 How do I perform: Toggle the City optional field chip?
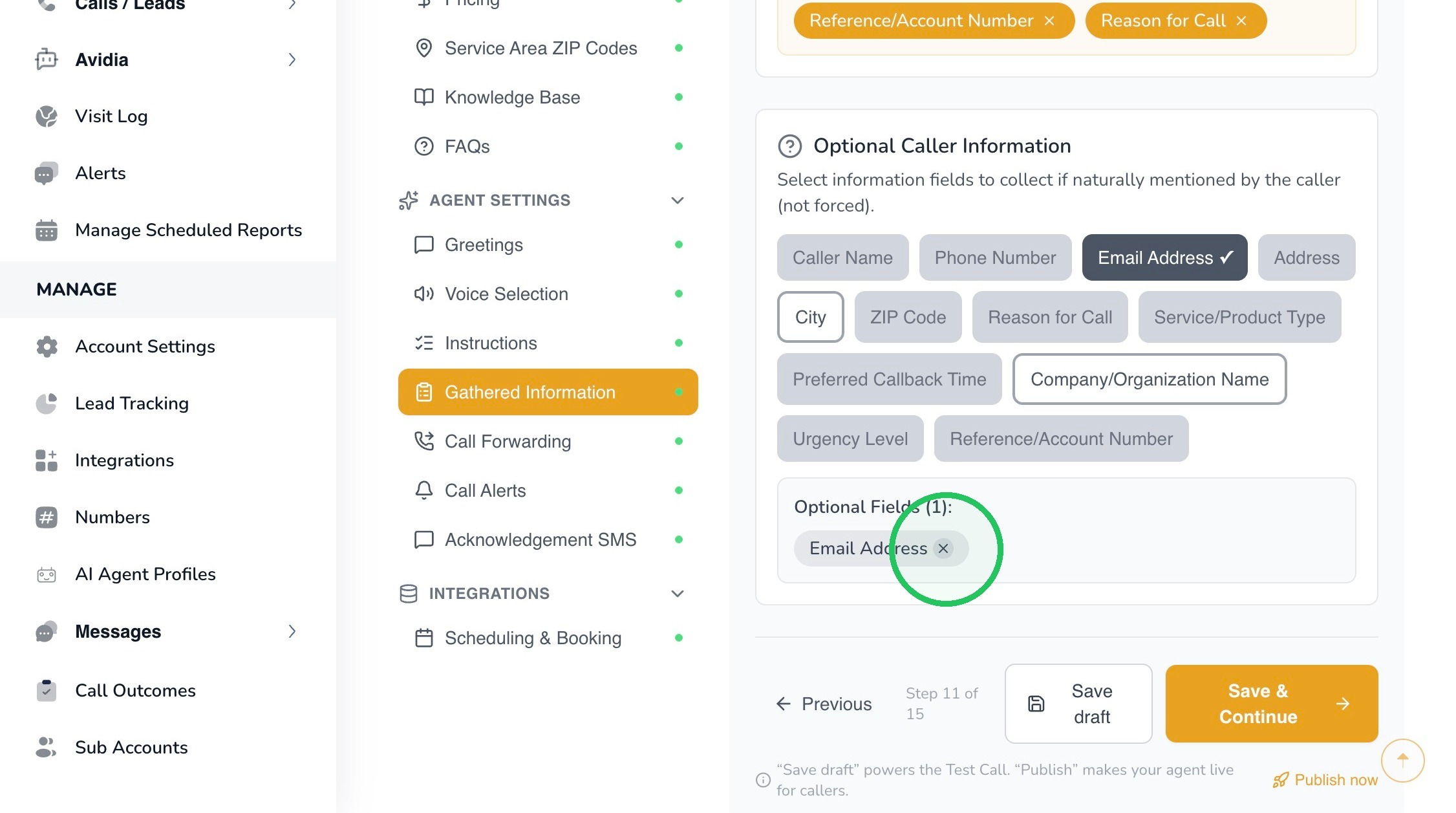(810, 317)
